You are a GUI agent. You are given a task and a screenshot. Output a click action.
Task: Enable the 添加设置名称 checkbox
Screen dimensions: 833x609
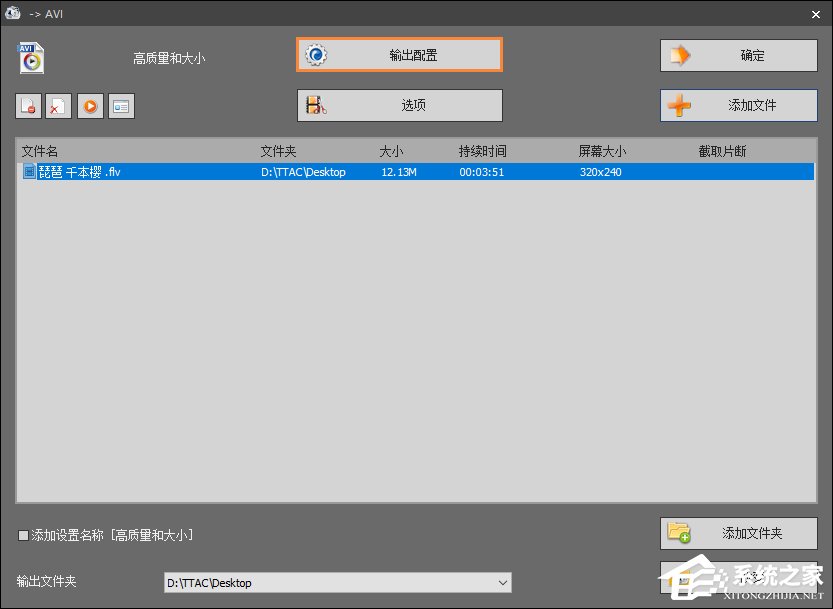coord(22,535)
